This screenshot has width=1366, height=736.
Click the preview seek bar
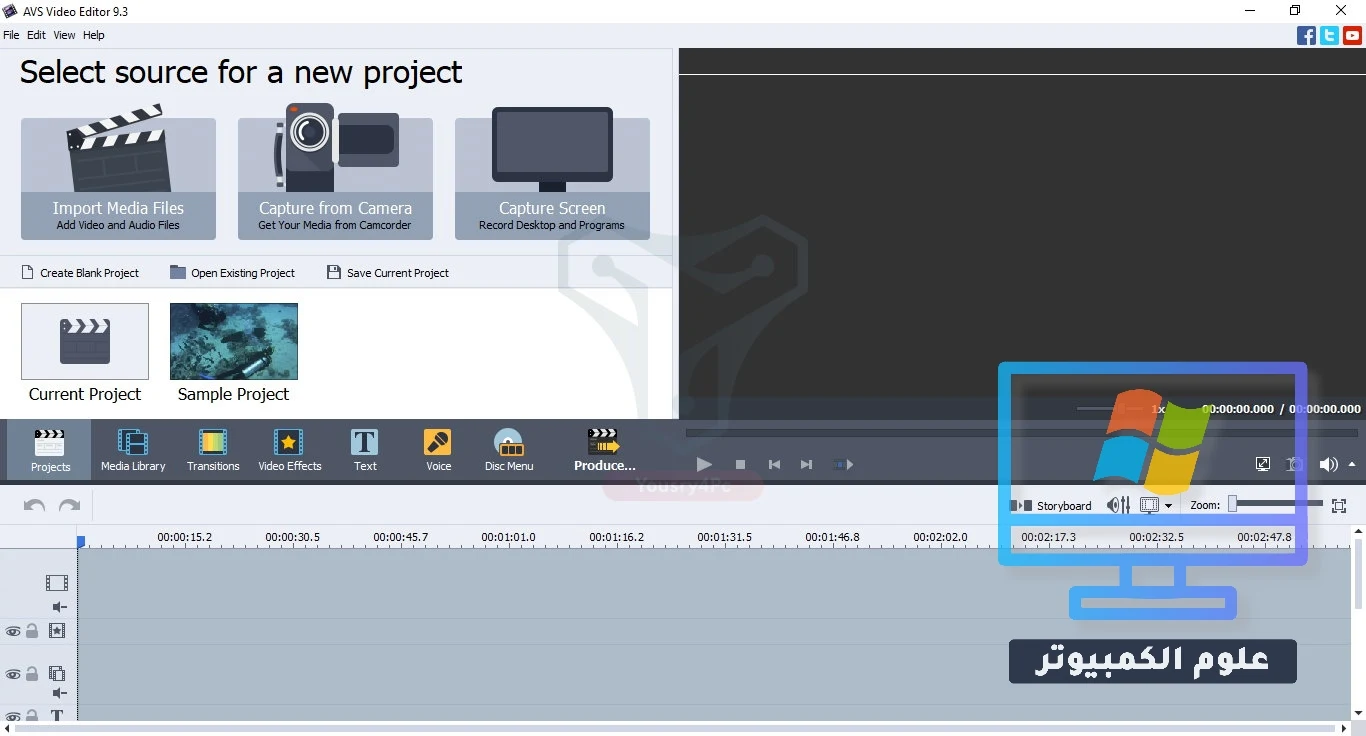pos(1022,433)
